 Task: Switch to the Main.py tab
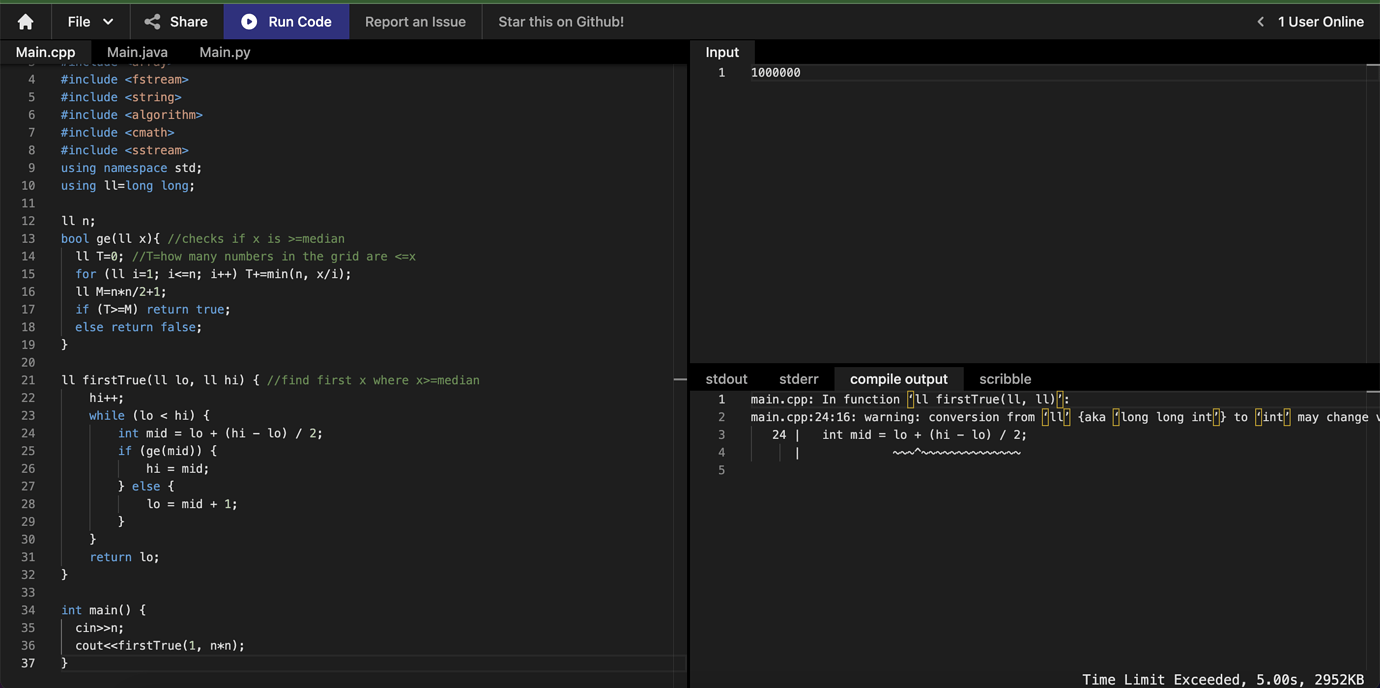(x=225, y=52)
